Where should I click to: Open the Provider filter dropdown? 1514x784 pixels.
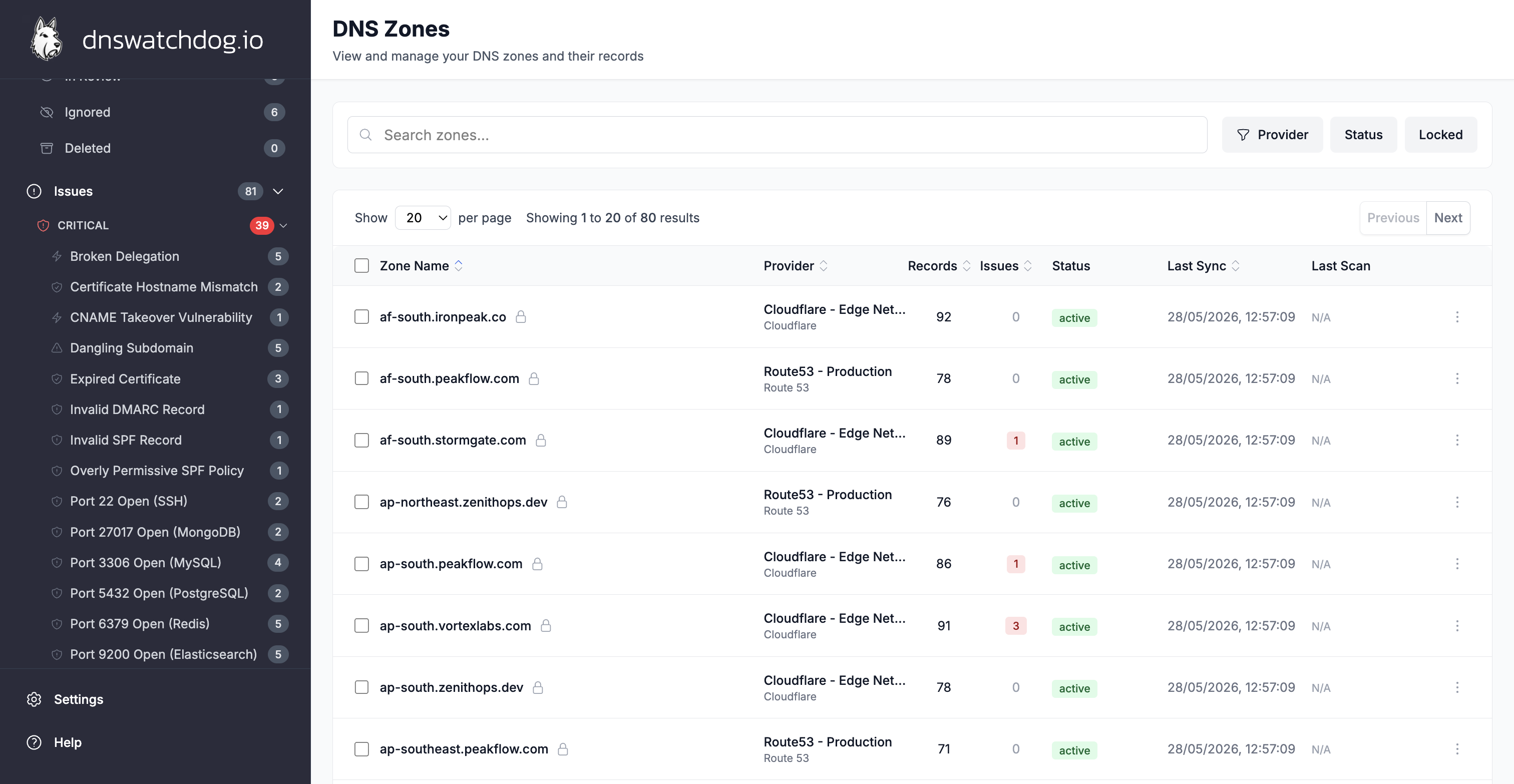click(x=1273, y=135)
